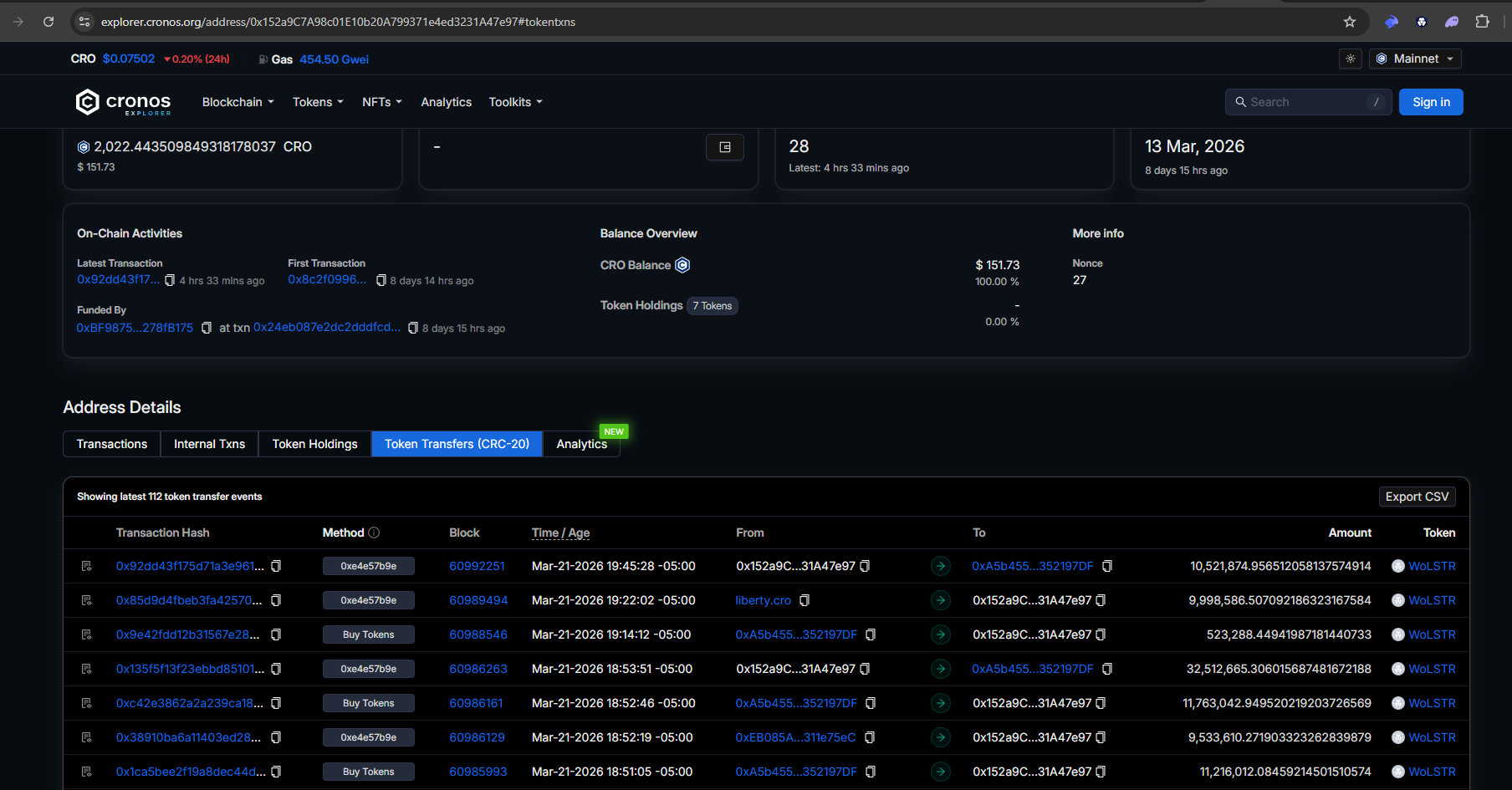1512x790 pixels.
Task: Click the Sign in button
Action: tap(1431, 102)
